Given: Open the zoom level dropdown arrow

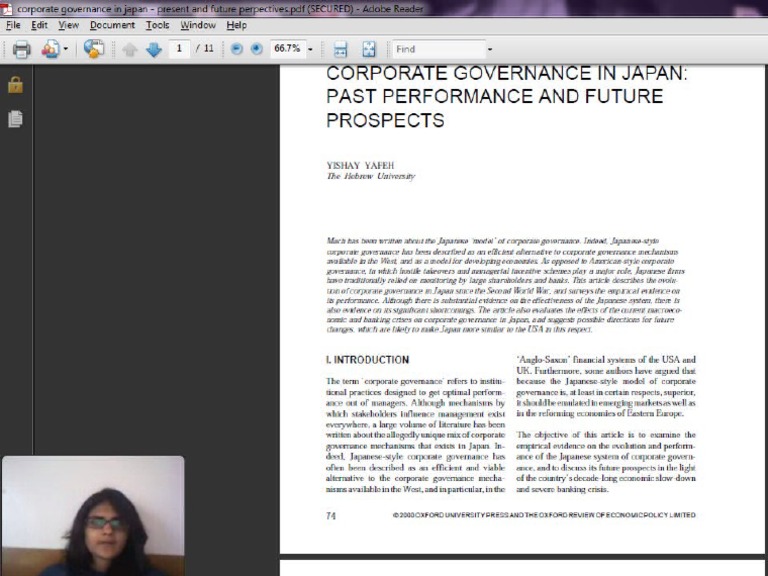Looking at the screenshot, I should point(310,49).
